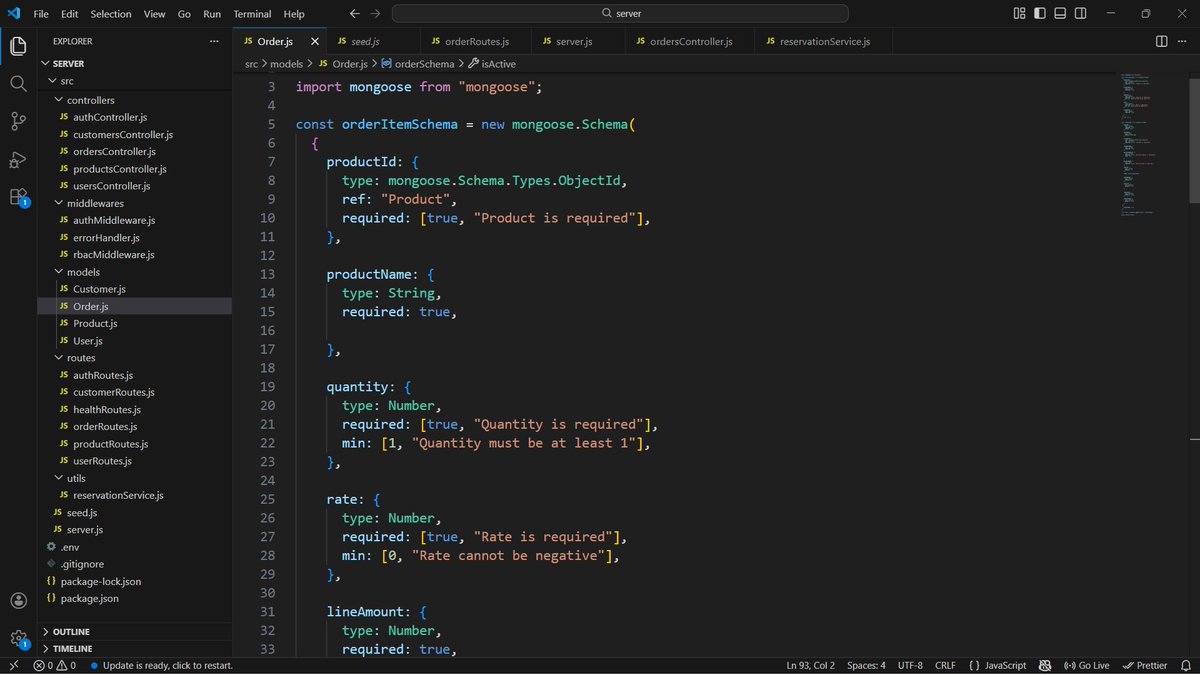Open healthRoutes.js in the explorer
The image size is (1200, 675).
pos(134,409)
